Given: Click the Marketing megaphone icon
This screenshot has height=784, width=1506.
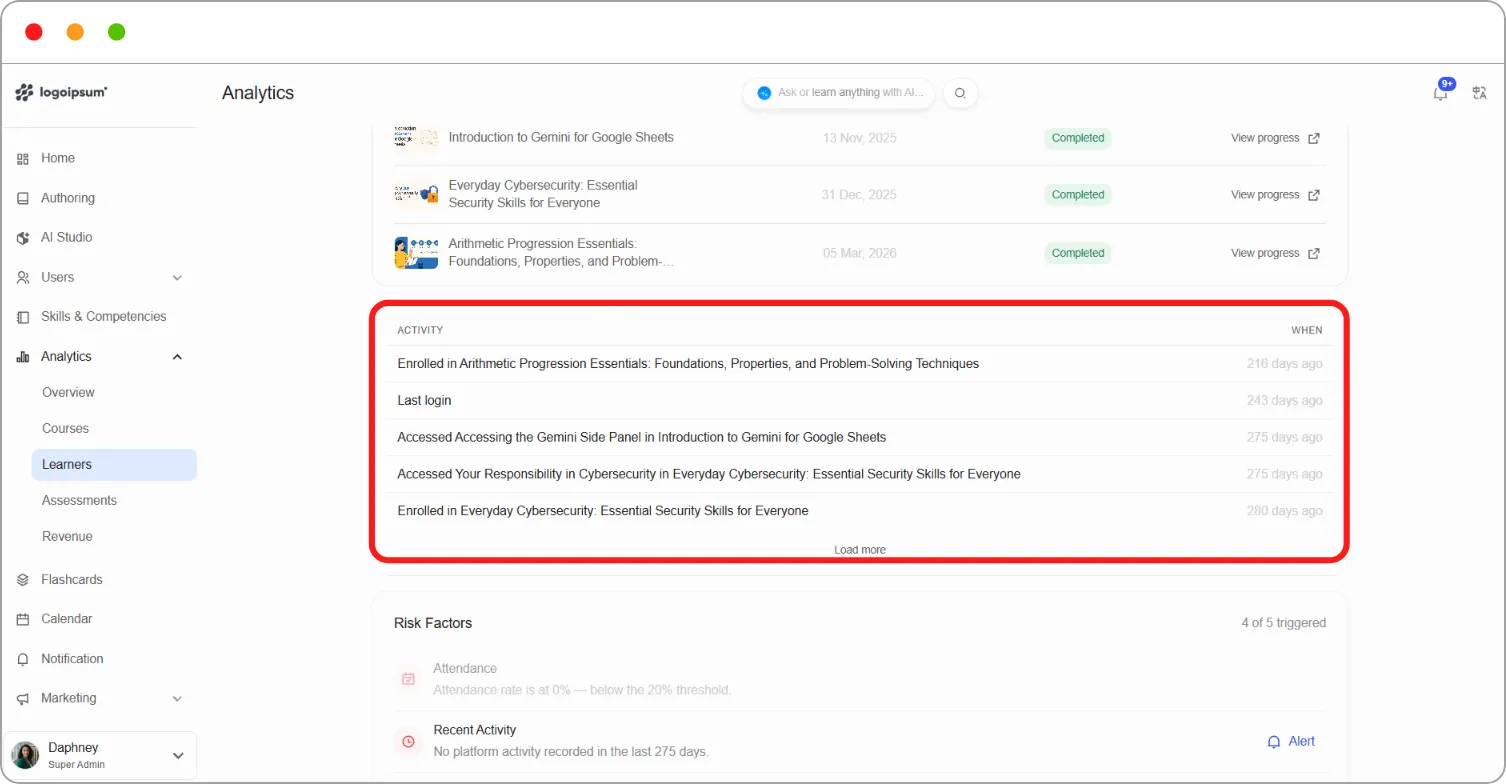Looking at the screenshot, I should click(x=23, y=698).
